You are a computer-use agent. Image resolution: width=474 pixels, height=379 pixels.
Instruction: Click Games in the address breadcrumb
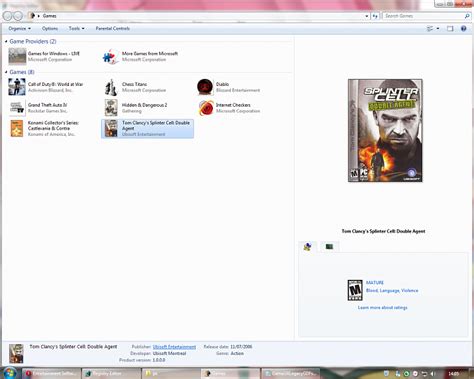coord(49,16)
